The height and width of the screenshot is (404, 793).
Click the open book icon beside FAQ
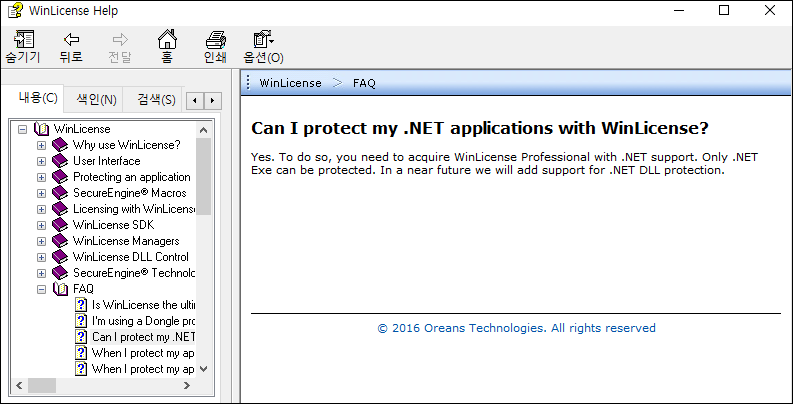click(60, 289)
